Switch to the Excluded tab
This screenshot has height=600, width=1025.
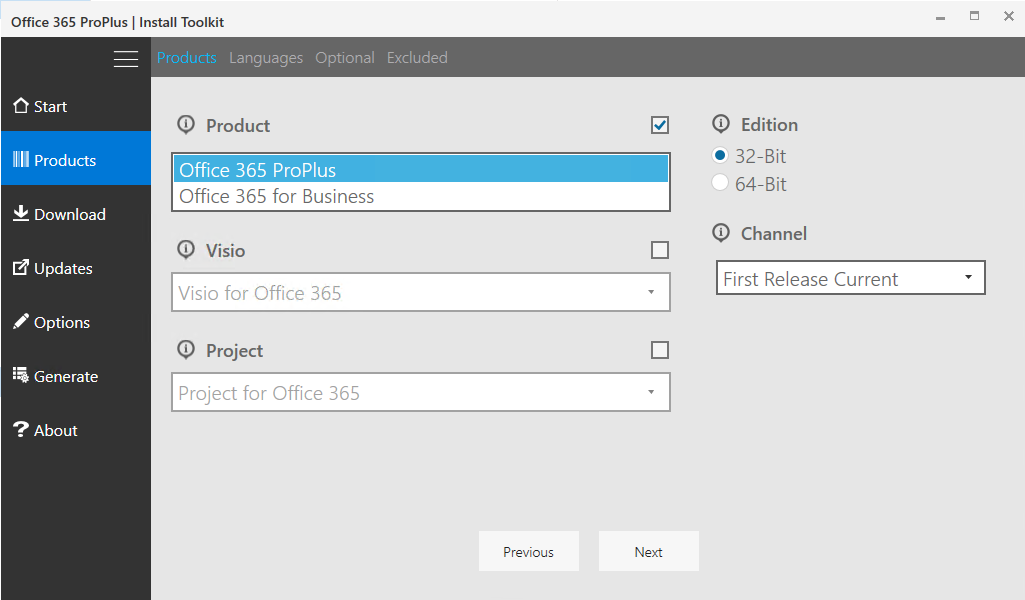(417, 57)
